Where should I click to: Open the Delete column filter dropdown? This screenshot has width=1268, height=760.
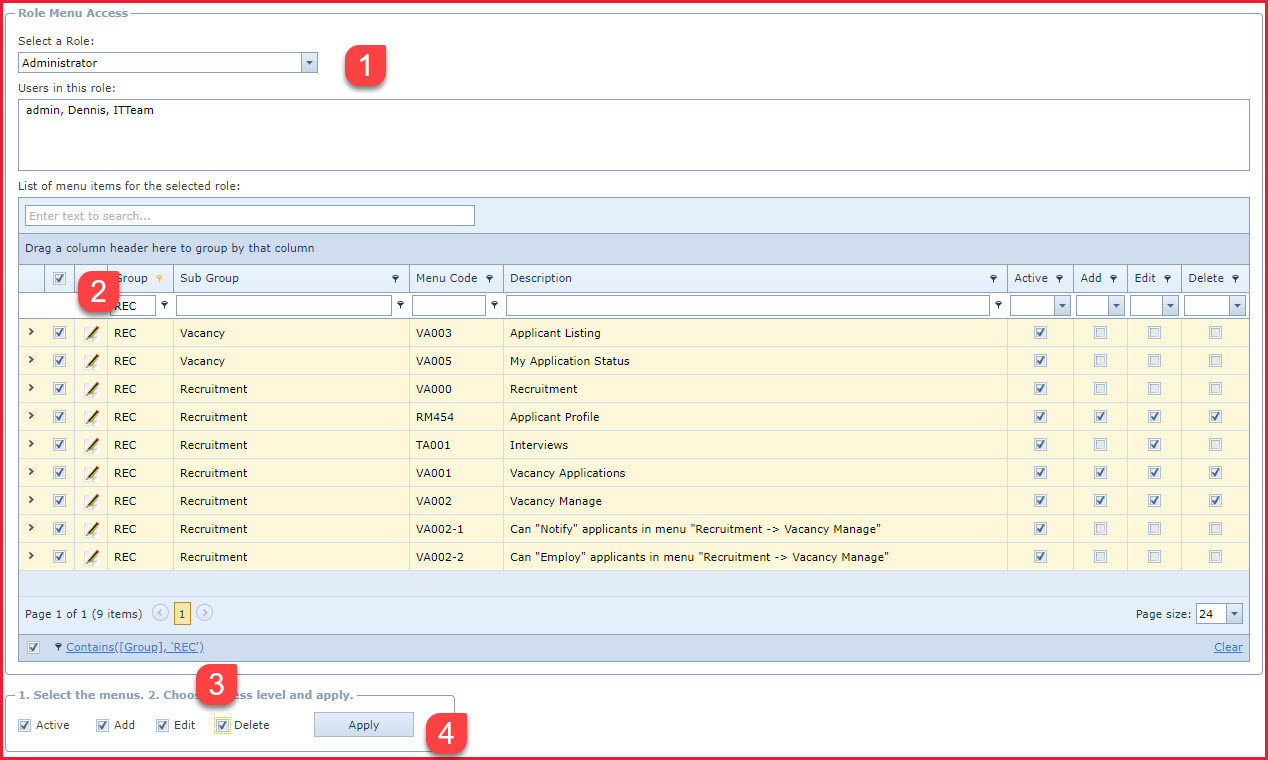click(x=1238, y=306)
